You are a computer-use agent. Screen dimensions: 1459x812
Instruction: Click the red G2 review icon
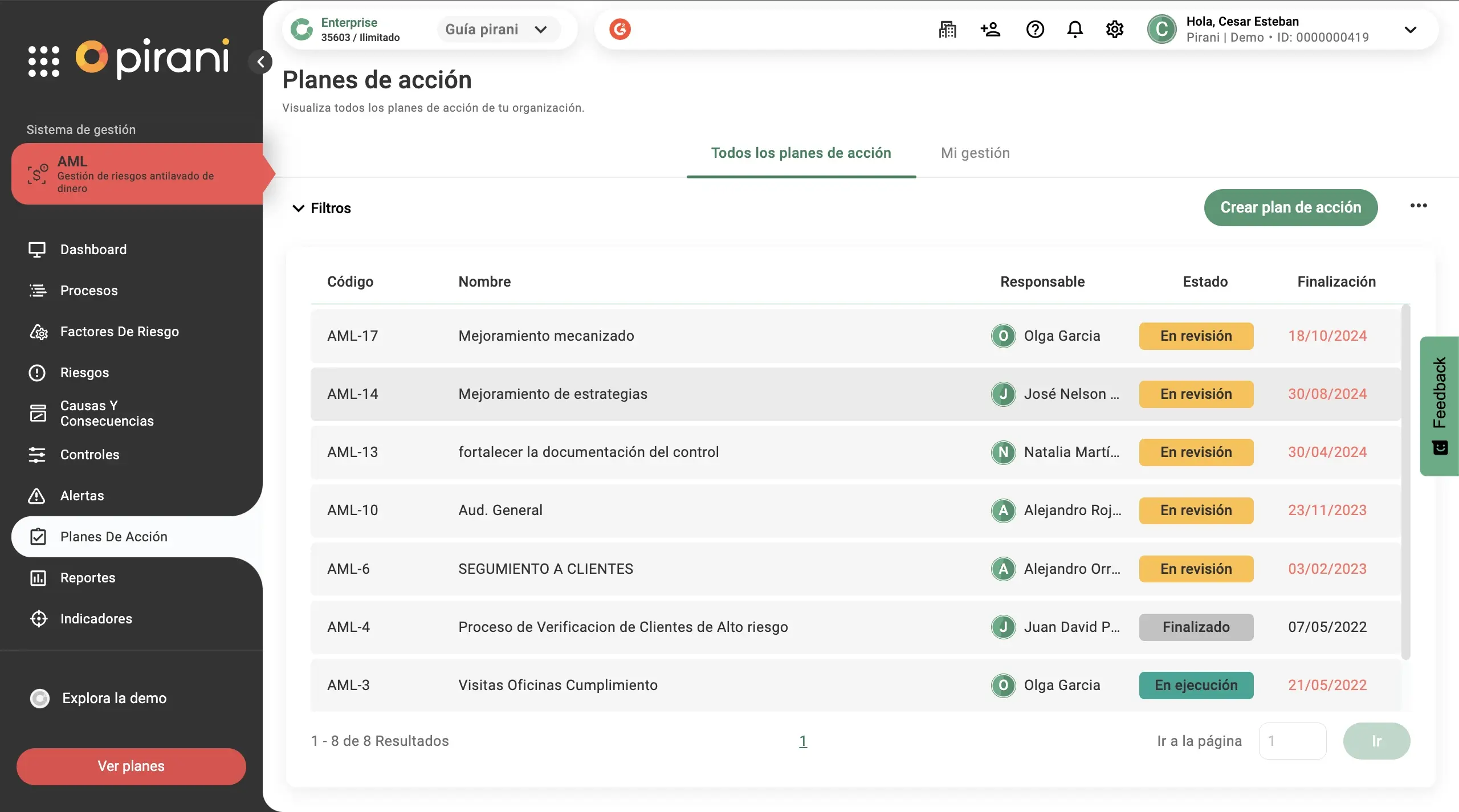(x=620, y=29)
